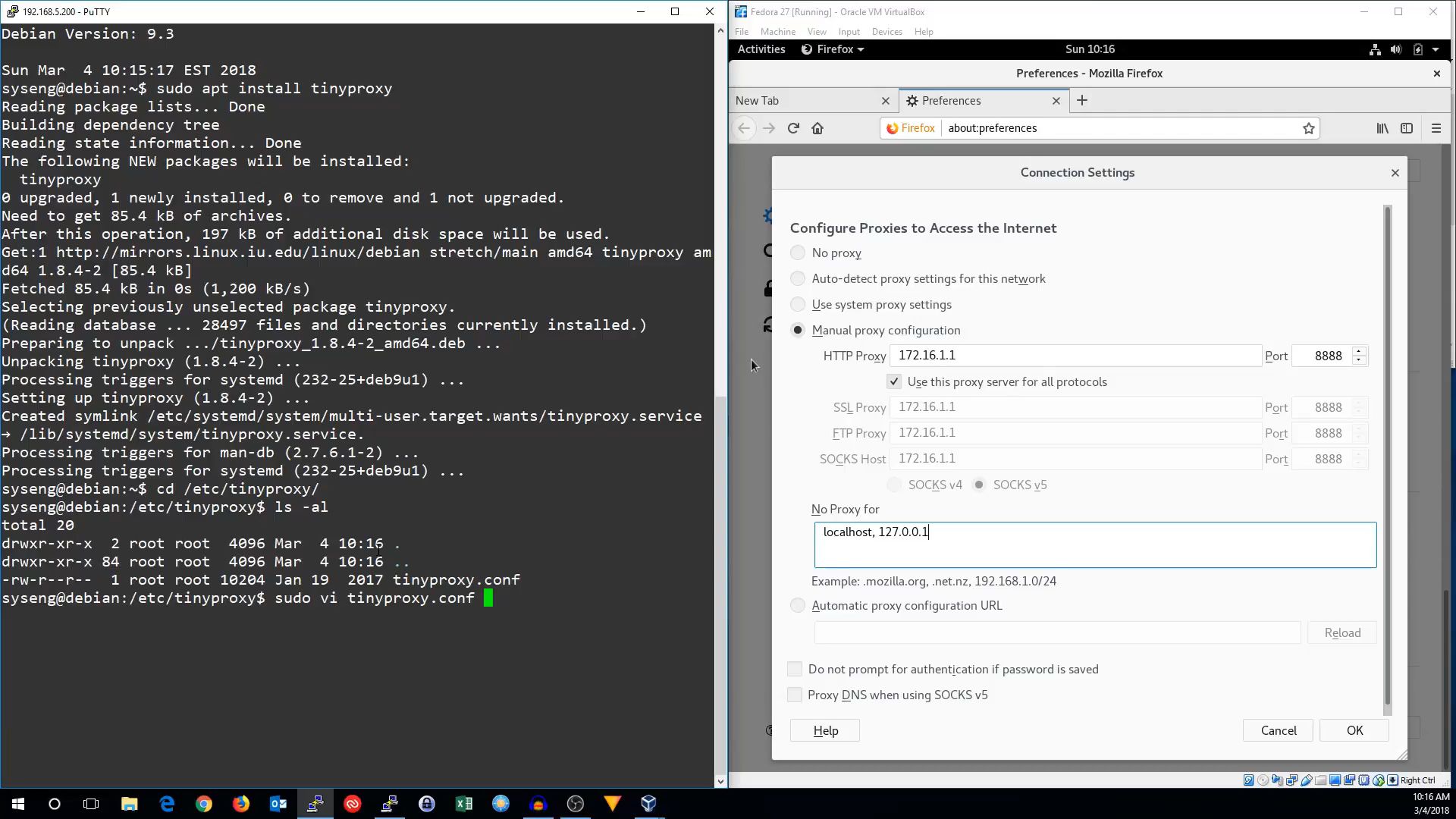
Task: Click GNOME volume speaker icon
Action: click(1396, 49)
